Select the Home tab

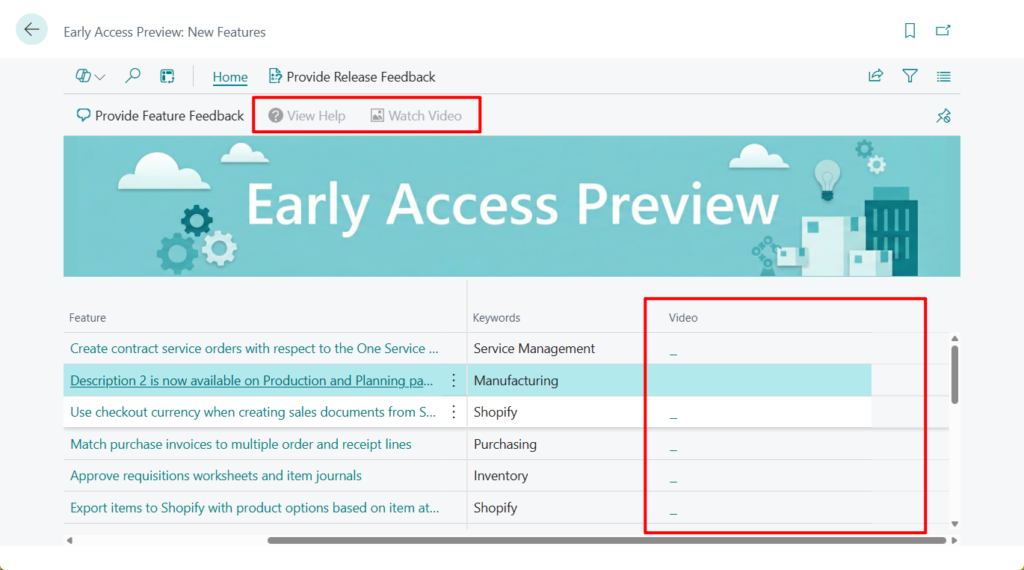(230, 77)
